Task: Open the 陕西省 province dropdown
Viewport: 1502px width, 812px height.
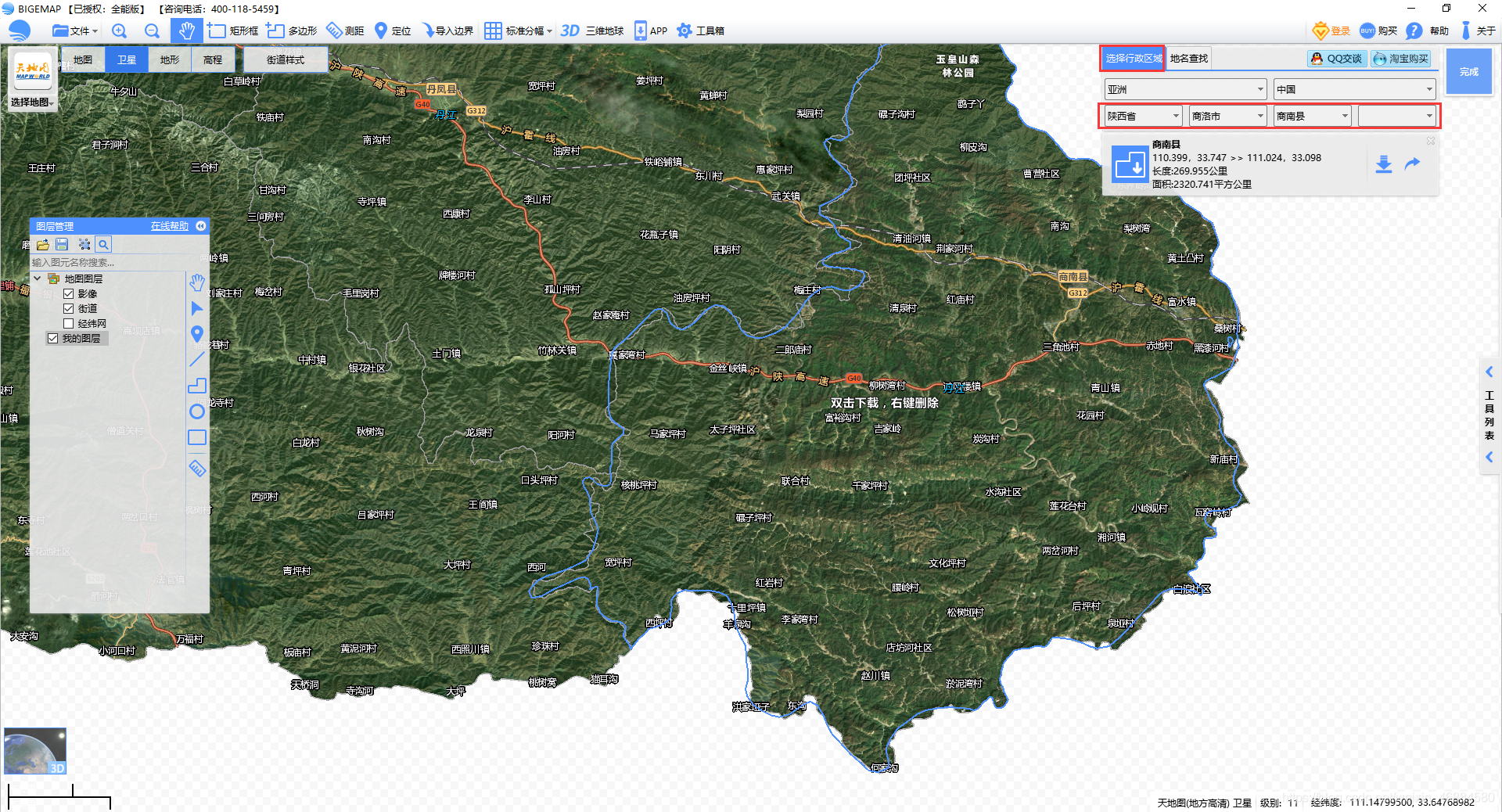Action: pyautogui.click(x=1143, y=116)
